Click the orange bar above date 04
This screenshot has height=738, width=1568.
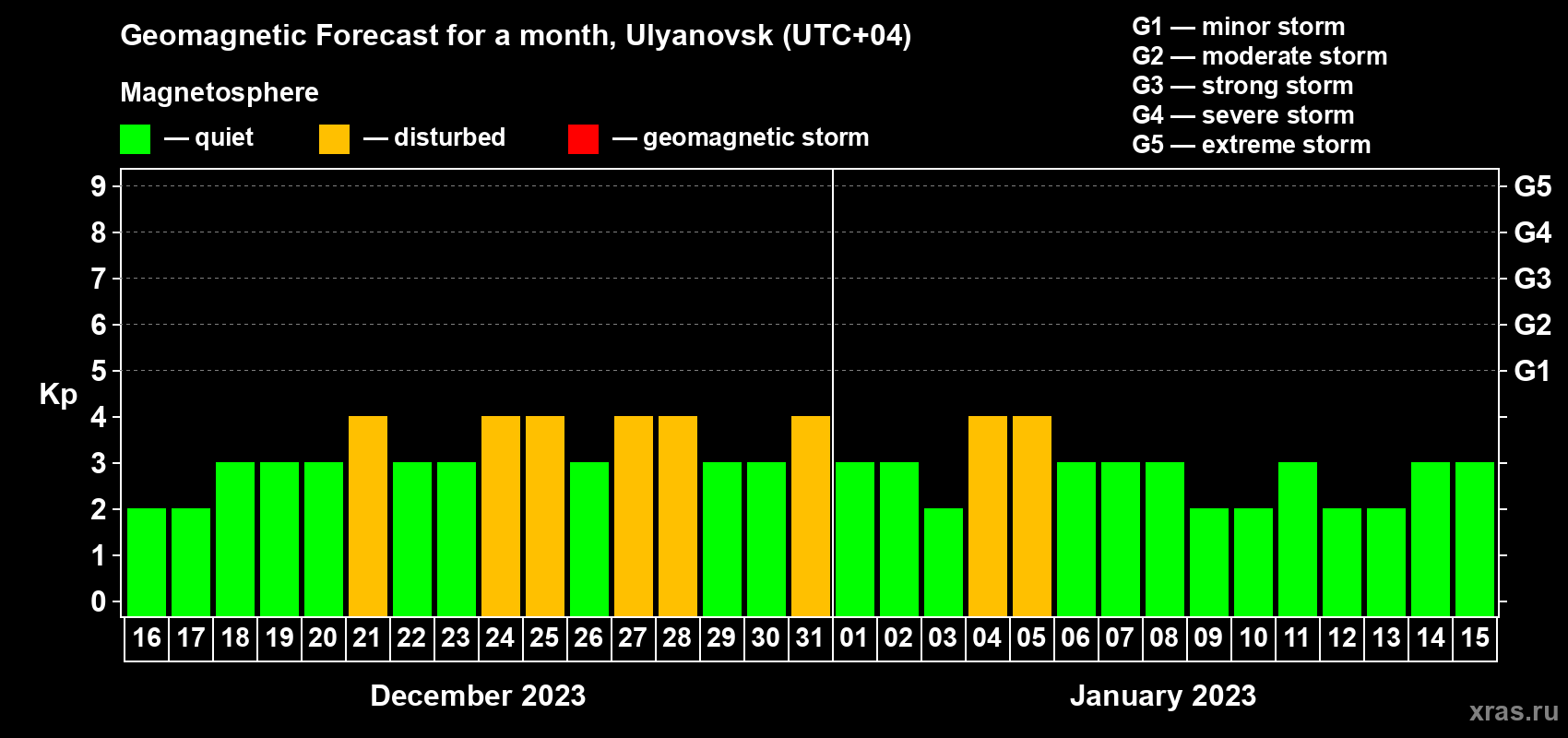pos(988,516)
